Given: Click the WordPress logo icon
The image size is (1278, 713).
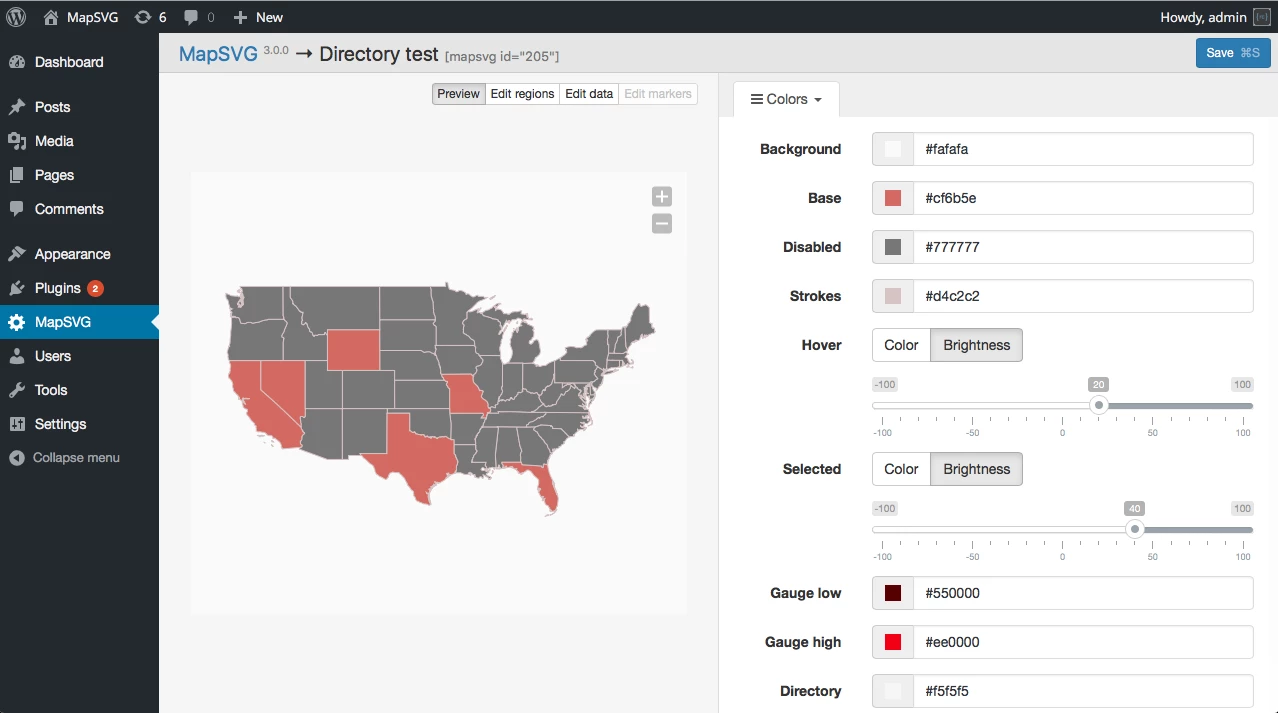Looking at the screenshot, I should 17,17.
